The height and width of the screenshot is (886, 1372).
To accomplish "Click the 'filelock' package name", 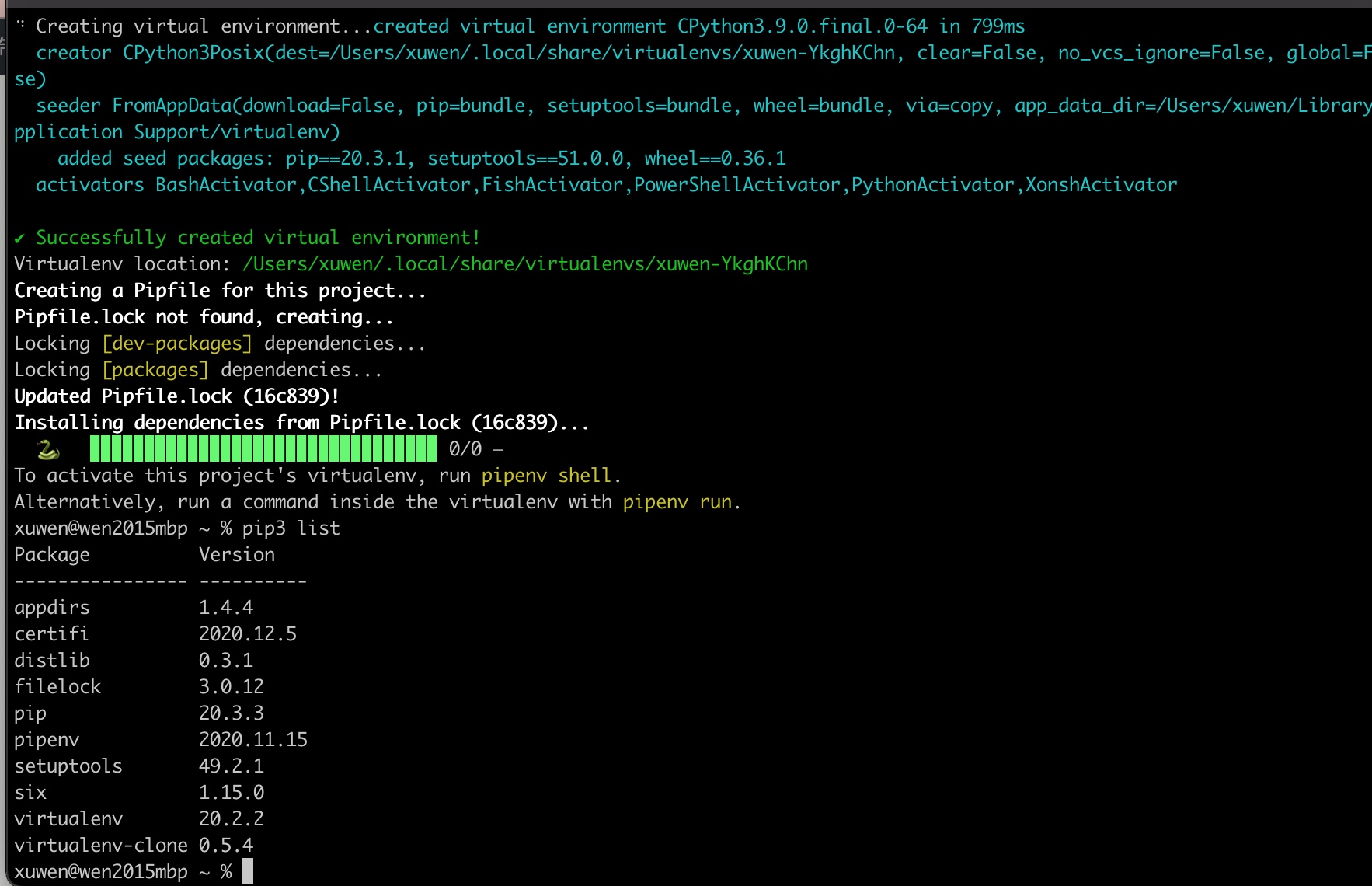I will point(57,687).
